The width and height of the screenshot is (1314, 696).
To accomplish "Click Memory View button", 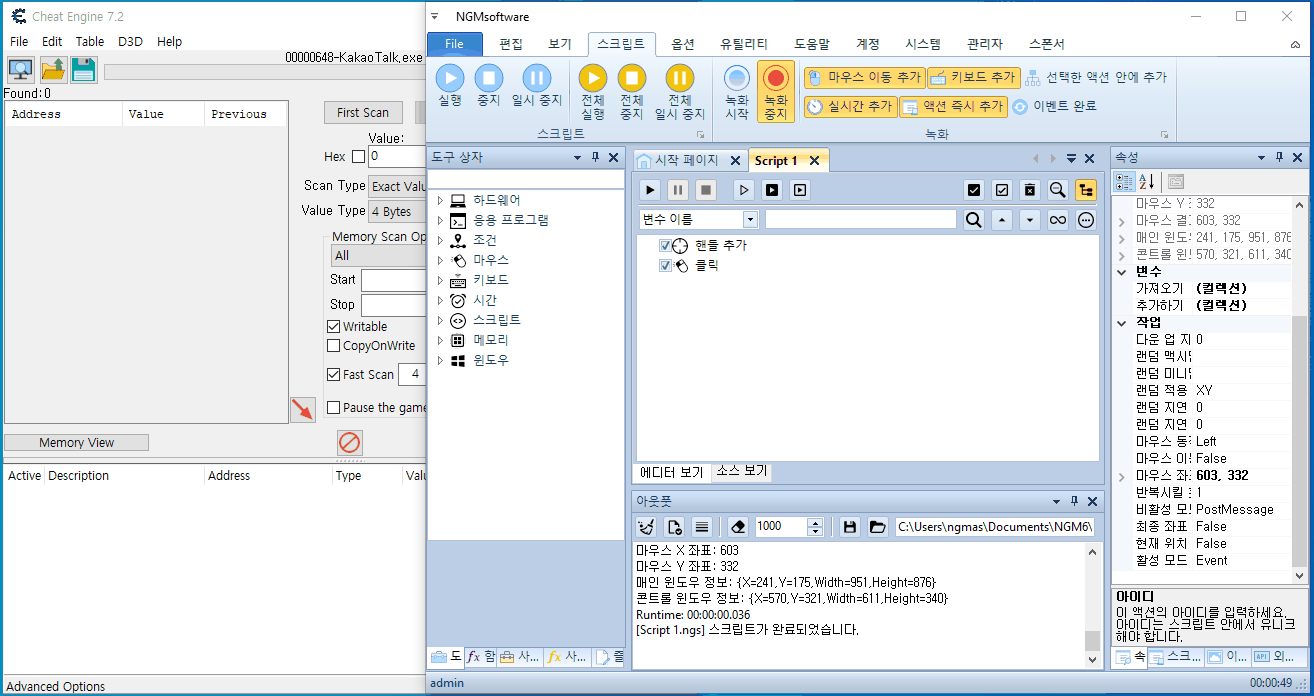I will [77, 442].
